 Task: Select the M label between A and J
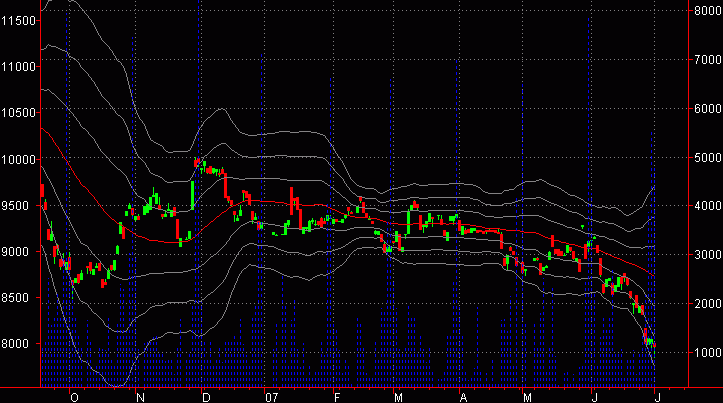pyautogui.click(x=527, y=397)
